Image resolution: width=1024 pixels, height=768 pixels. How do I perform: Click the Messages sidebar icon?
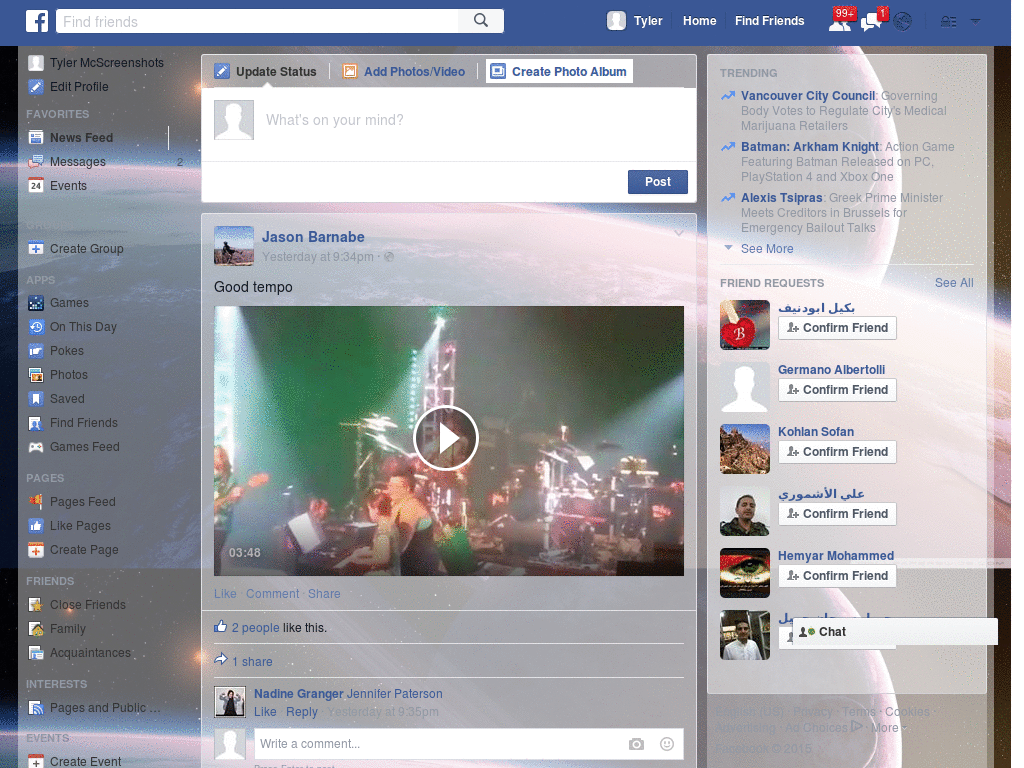pyautogui.click(x=36, y=161)
